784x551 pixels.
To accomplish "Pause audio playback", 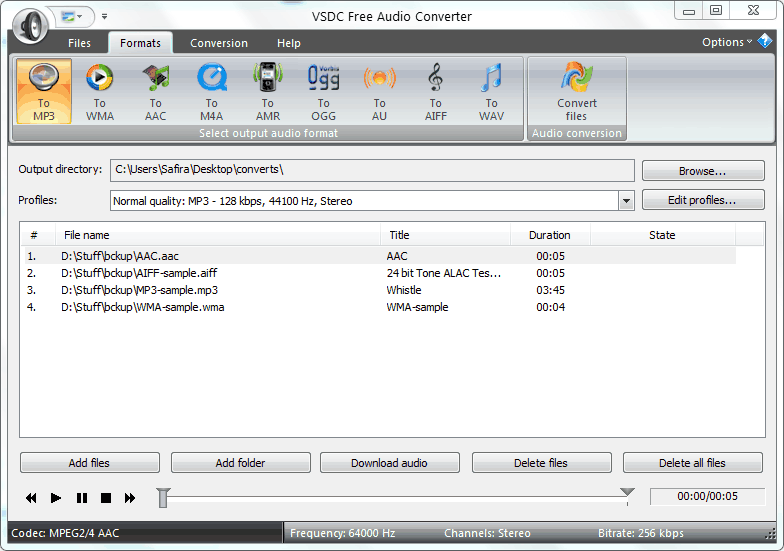I will pos(82,498).
